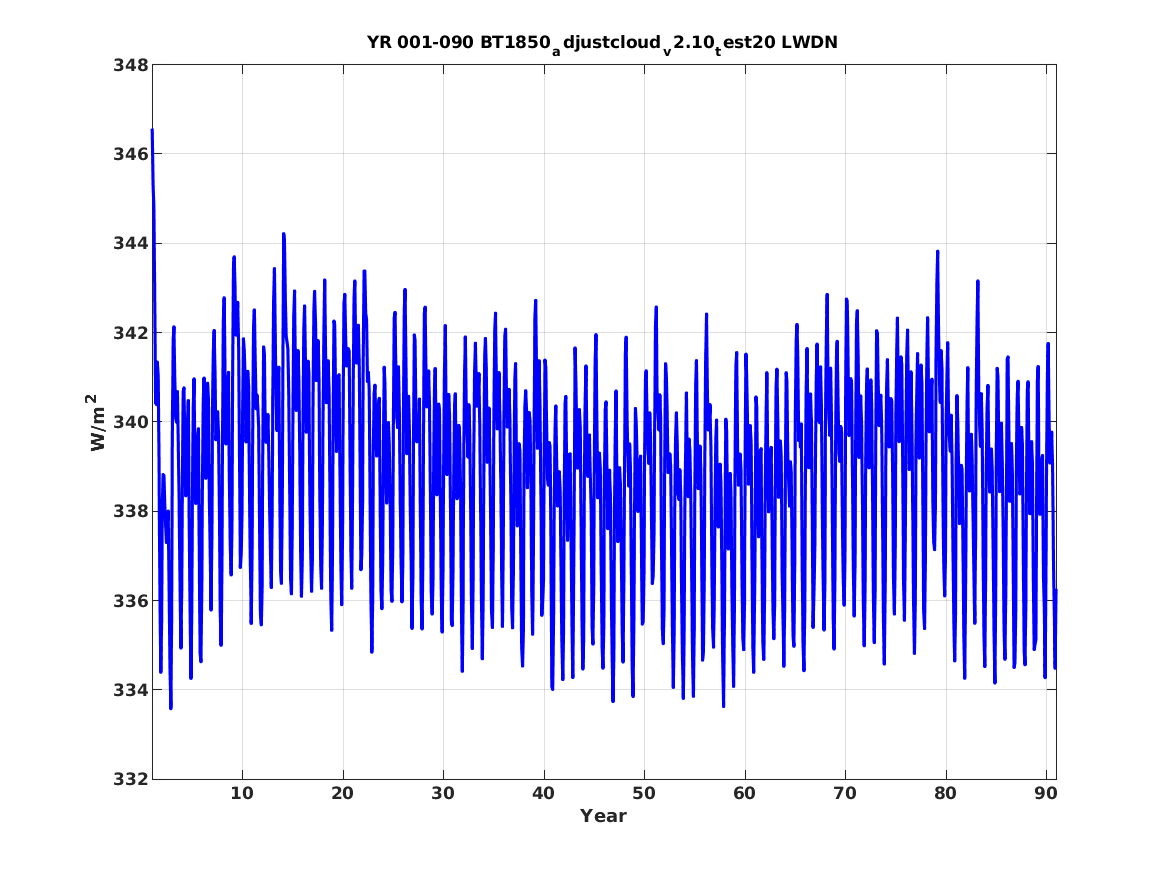The height and width of the screenshot is (875, 1167).
Task: Click the plot title text
Action: [602, 44]
